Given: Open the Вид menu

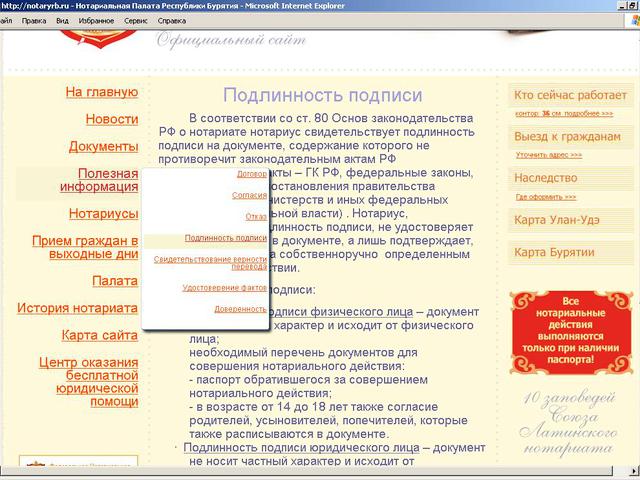Looking at the screenshot, I should click(62, 21).
